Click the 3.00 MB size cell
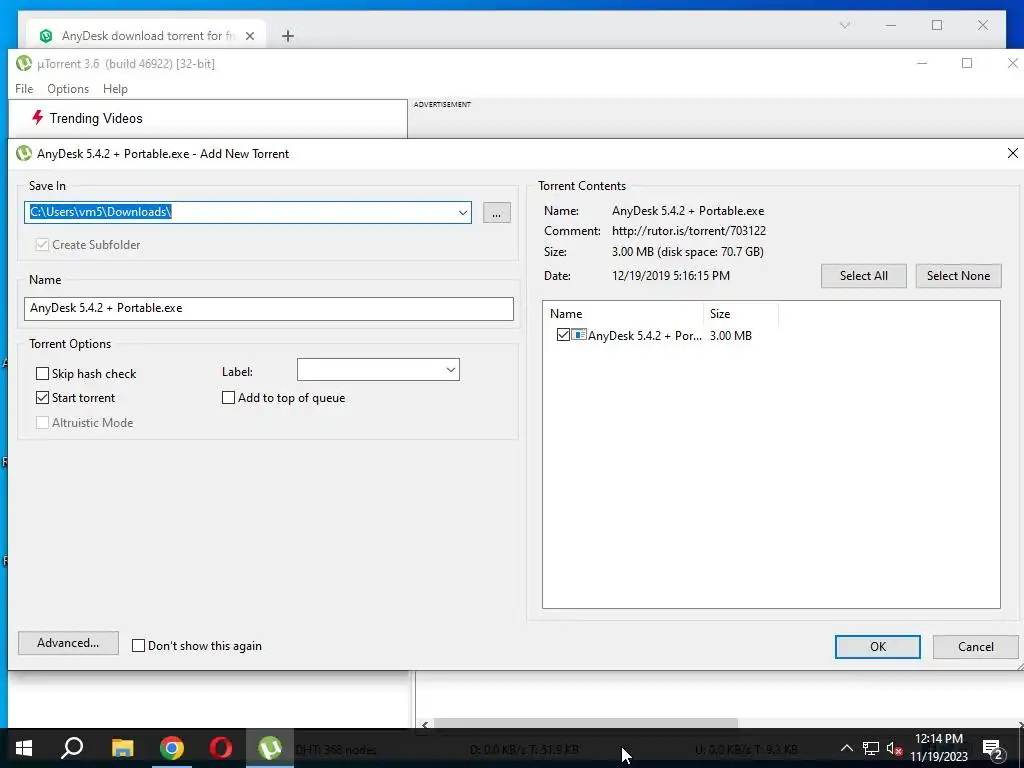Viewport: 1024px width, 768px height. click(731, 336)
